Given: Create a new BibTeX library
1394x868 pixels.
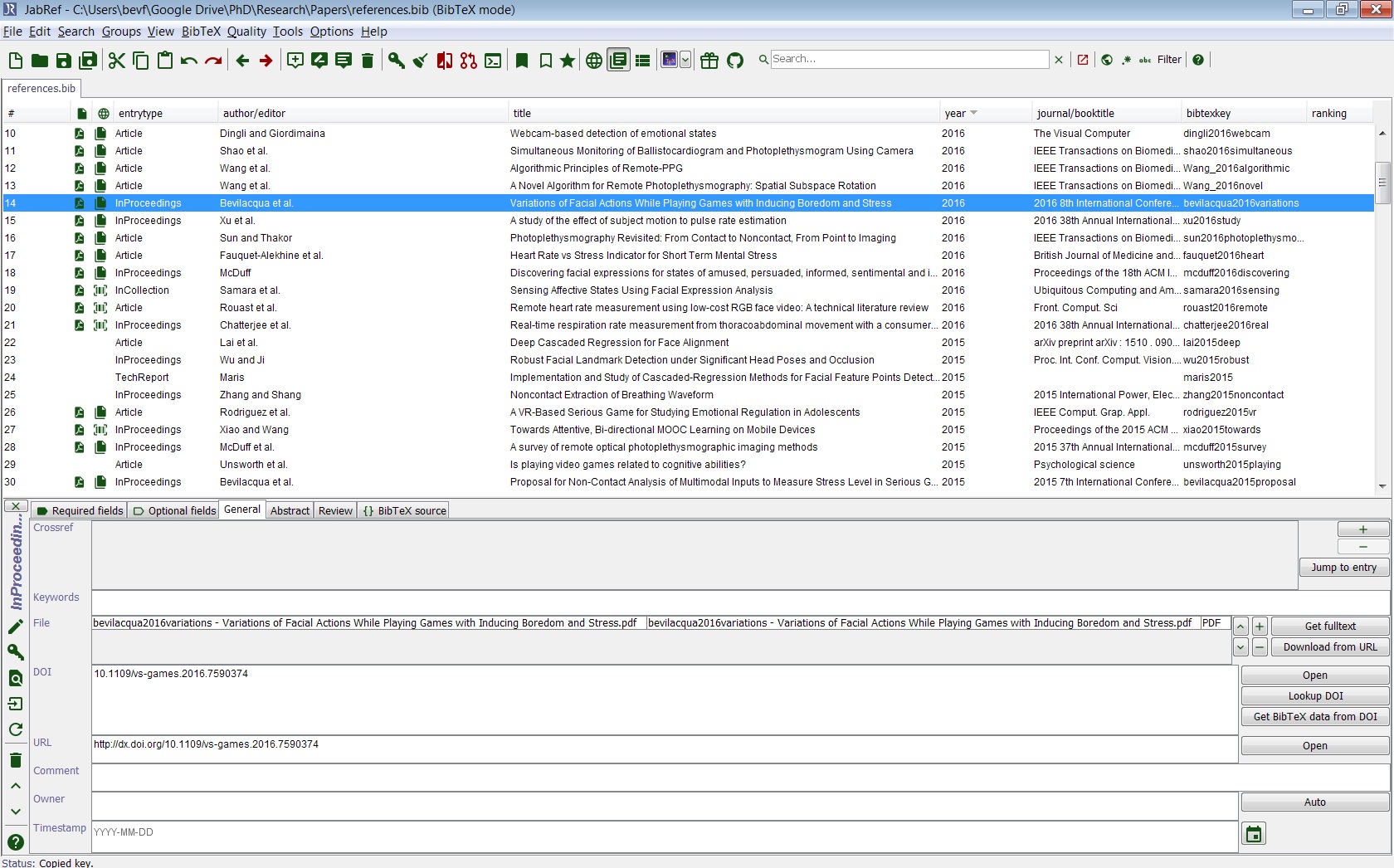Looking at the screenshot, I should pyautogui.click(x=16, y=61).
